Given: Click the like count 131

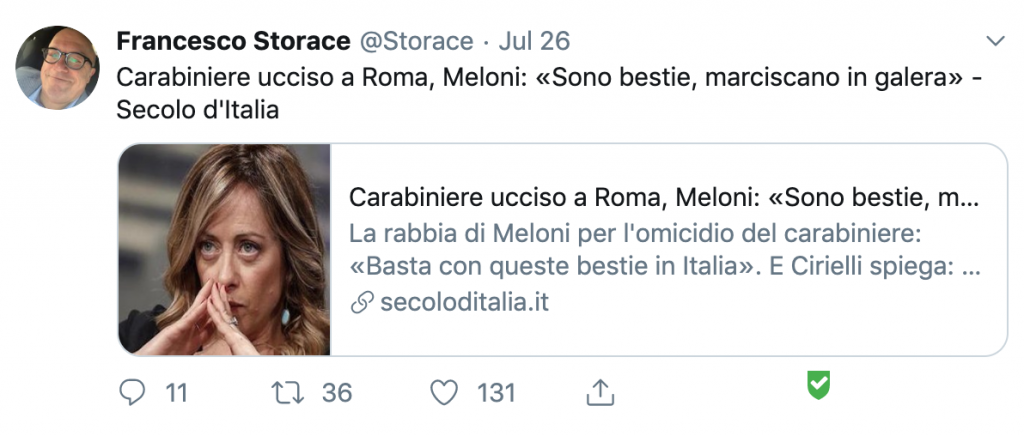Looking at the screenshot, I should [x=496, y=393].
